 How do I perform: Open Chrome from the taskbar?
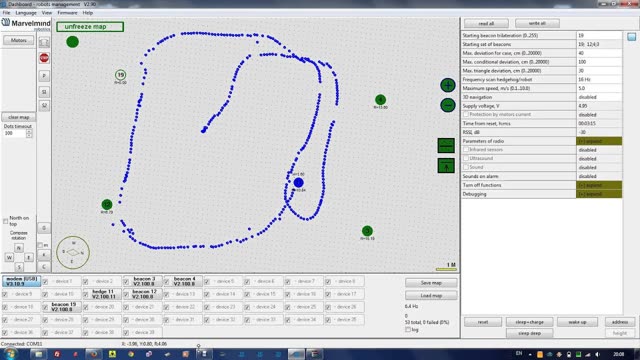tap(131, 354)
